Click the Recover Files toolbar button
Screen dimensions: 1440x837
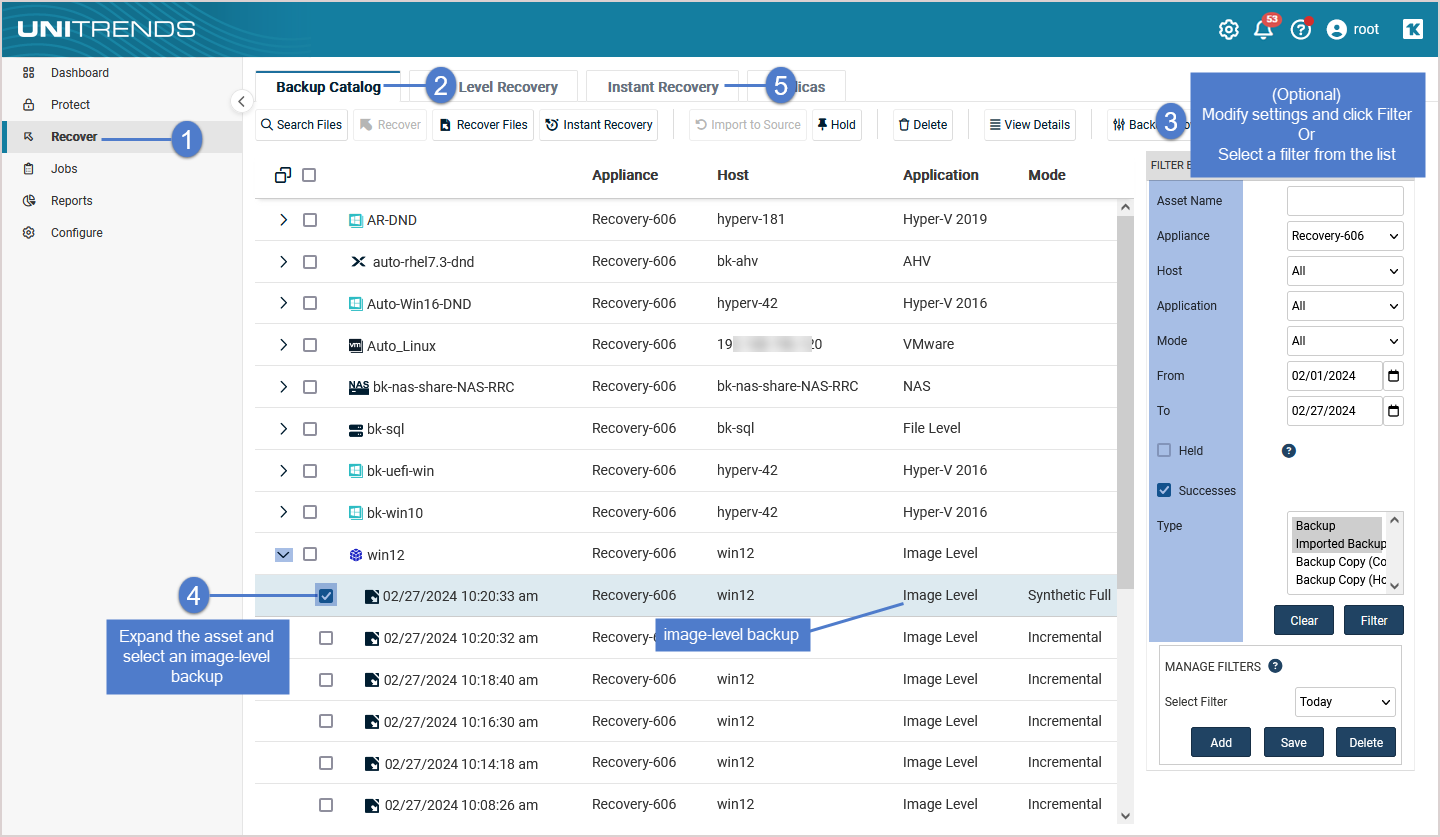point(483,125)
